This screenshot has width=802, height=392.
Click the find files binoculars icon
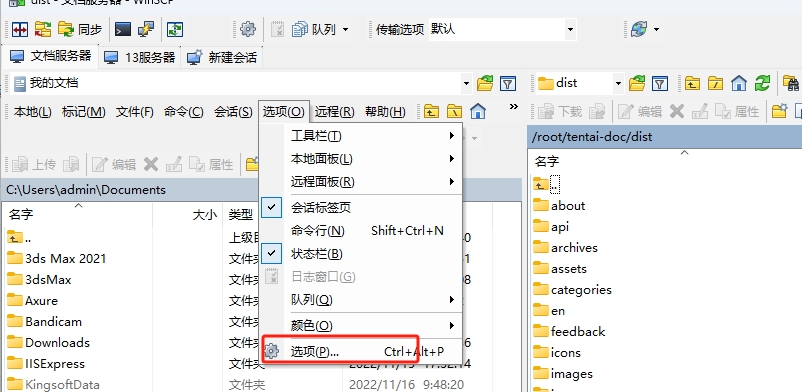(x=792, y=83)
